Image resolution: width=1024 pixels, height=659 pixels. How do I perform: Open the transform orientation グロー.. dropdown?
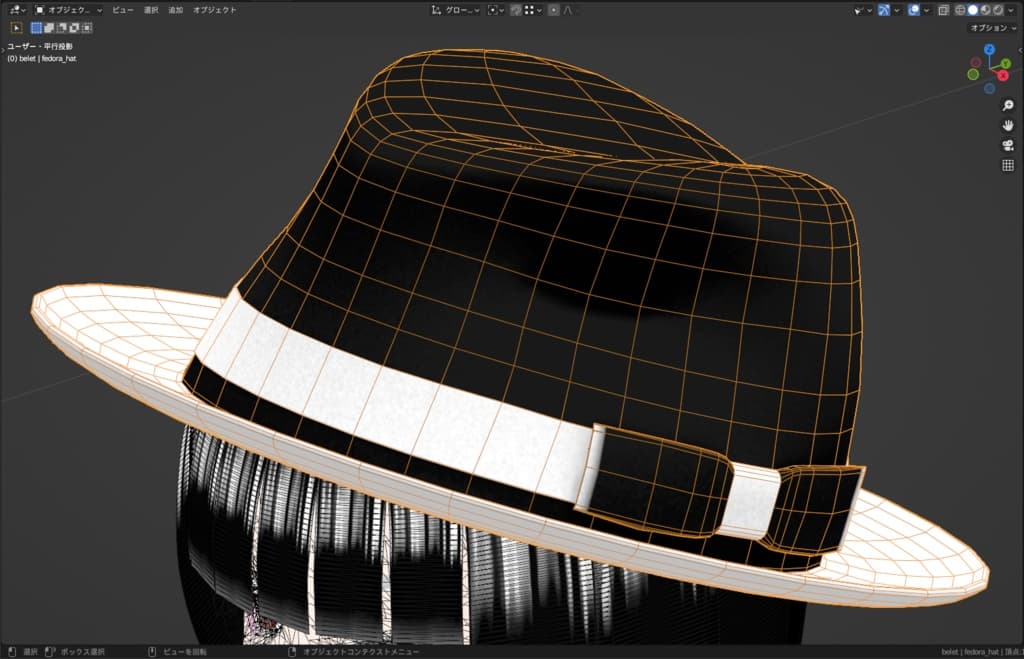tap(455, 10)
